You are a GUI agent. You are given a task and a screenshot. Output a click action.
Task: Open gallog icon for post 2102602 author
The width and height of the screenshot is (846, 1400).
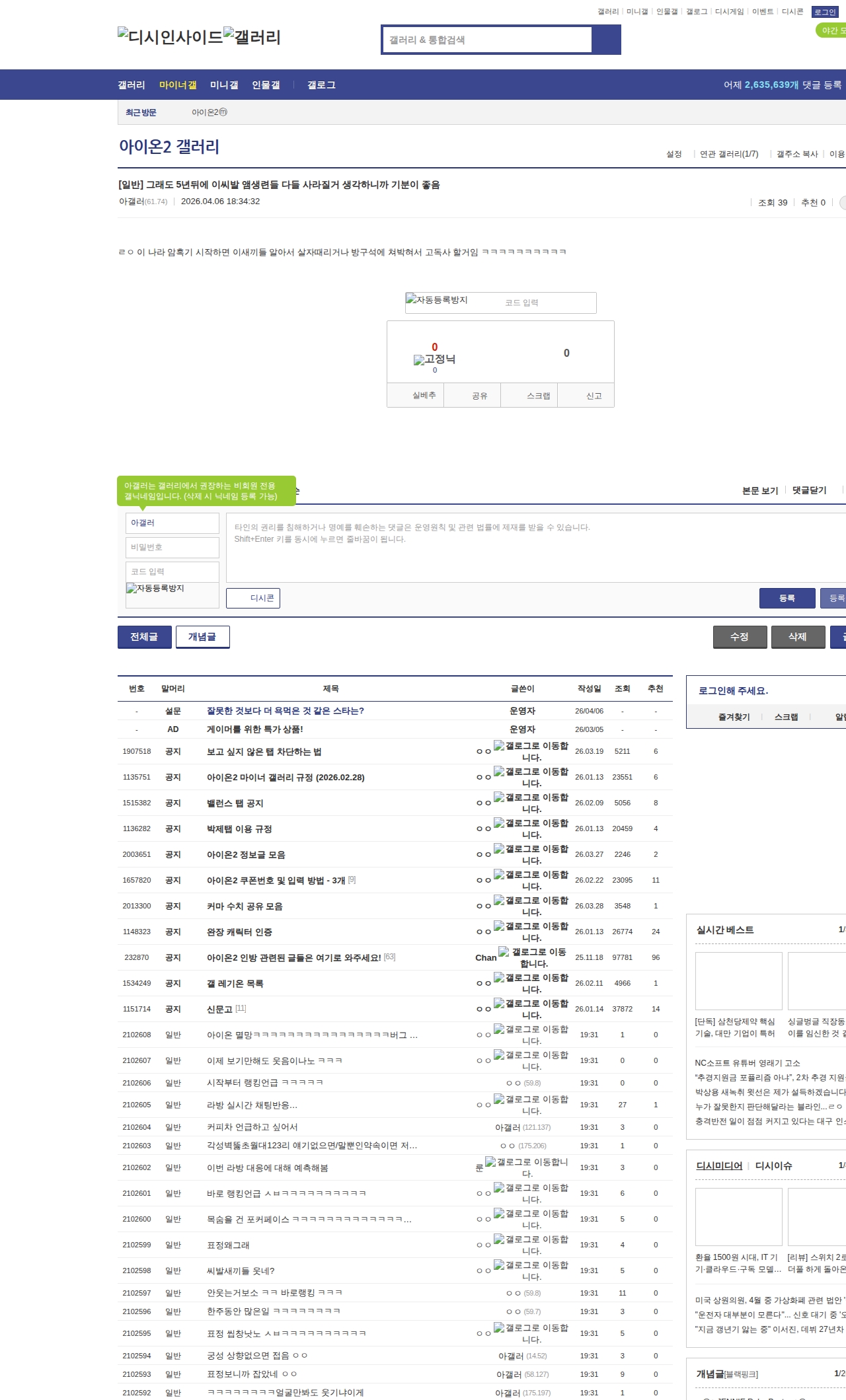tap(490, 1162)
